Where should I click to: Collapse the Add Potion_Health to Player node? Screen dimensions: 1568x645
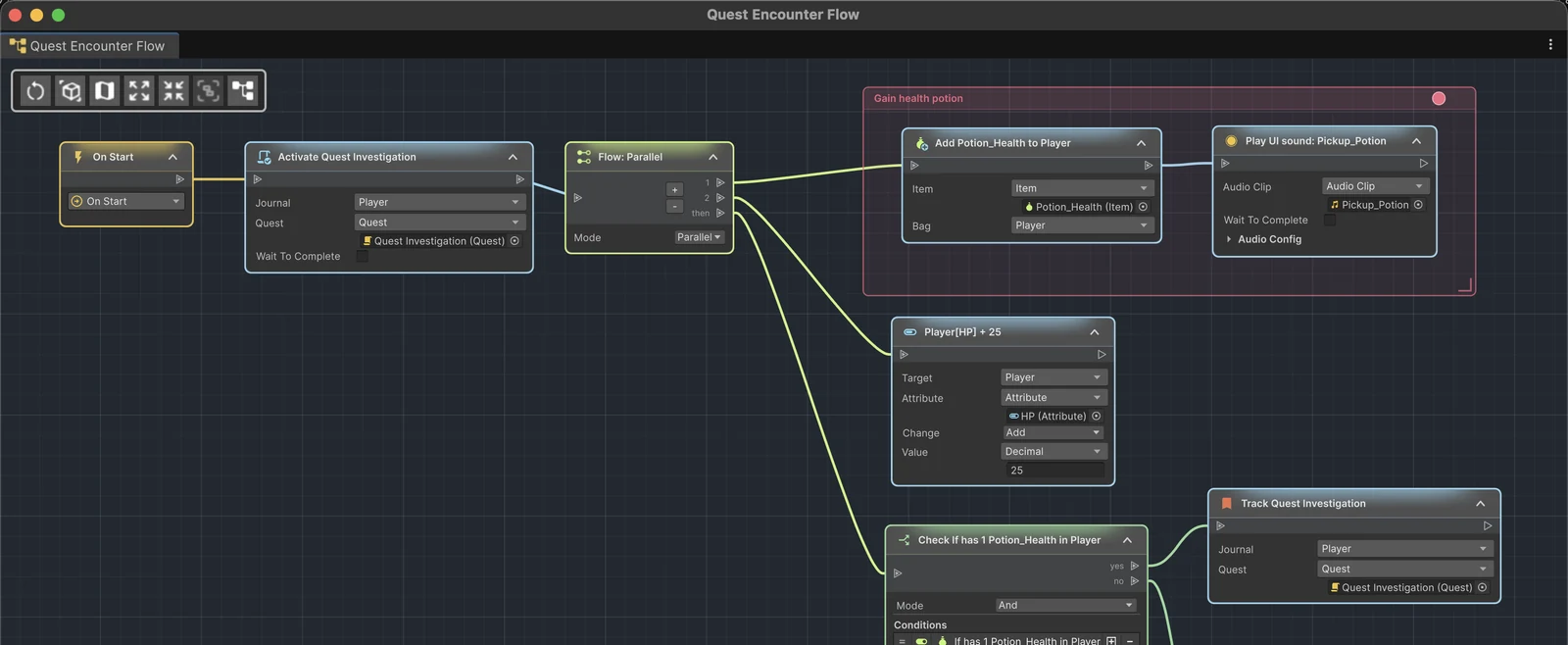[x=1141, y=143]
